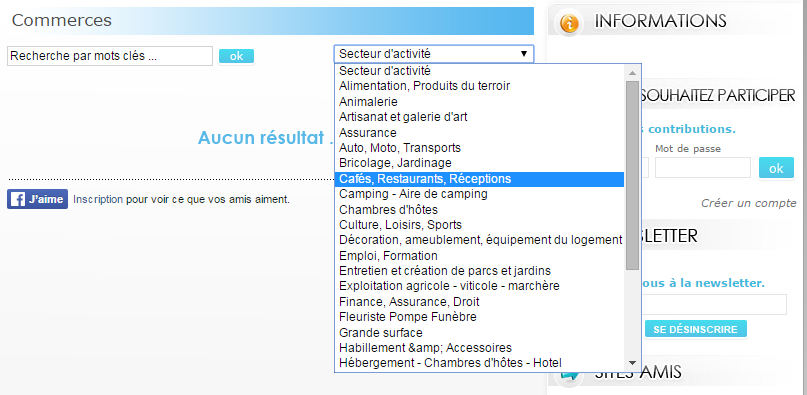807x395 pixels.
Task: Click the scroll up arrow of dropdown list
Action: point(632,71)
